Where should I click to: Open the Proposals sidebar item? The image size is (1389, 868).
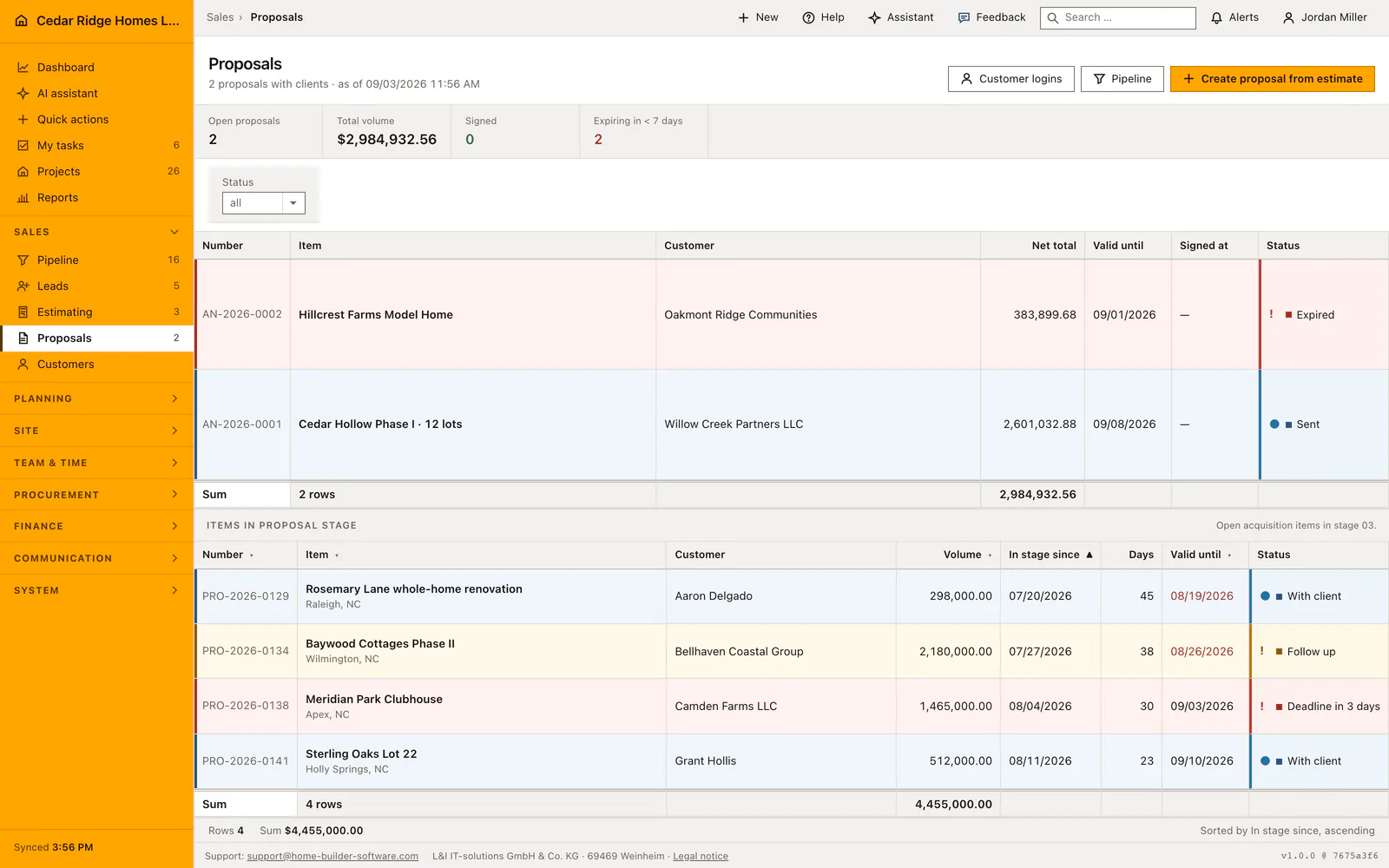point(96,339)
